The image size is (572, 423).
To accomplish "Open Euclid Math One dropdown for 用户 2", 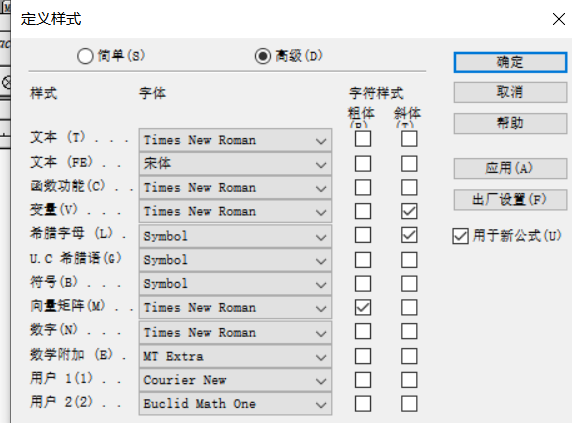I will coord(235,404).
